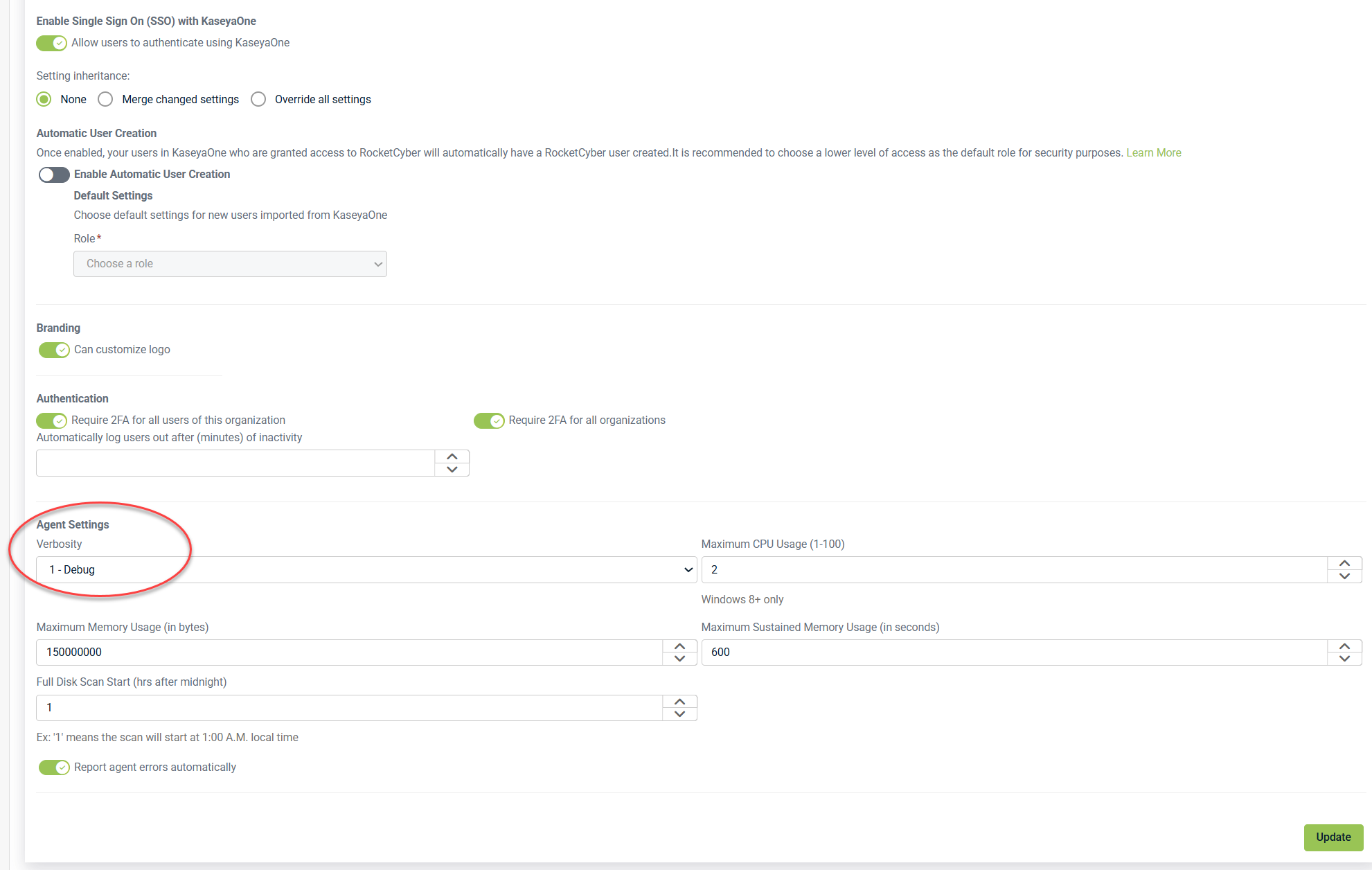The image size is (1372, 870).
Task: Decrease the auto logout minutes
Action: pos(452,470)
